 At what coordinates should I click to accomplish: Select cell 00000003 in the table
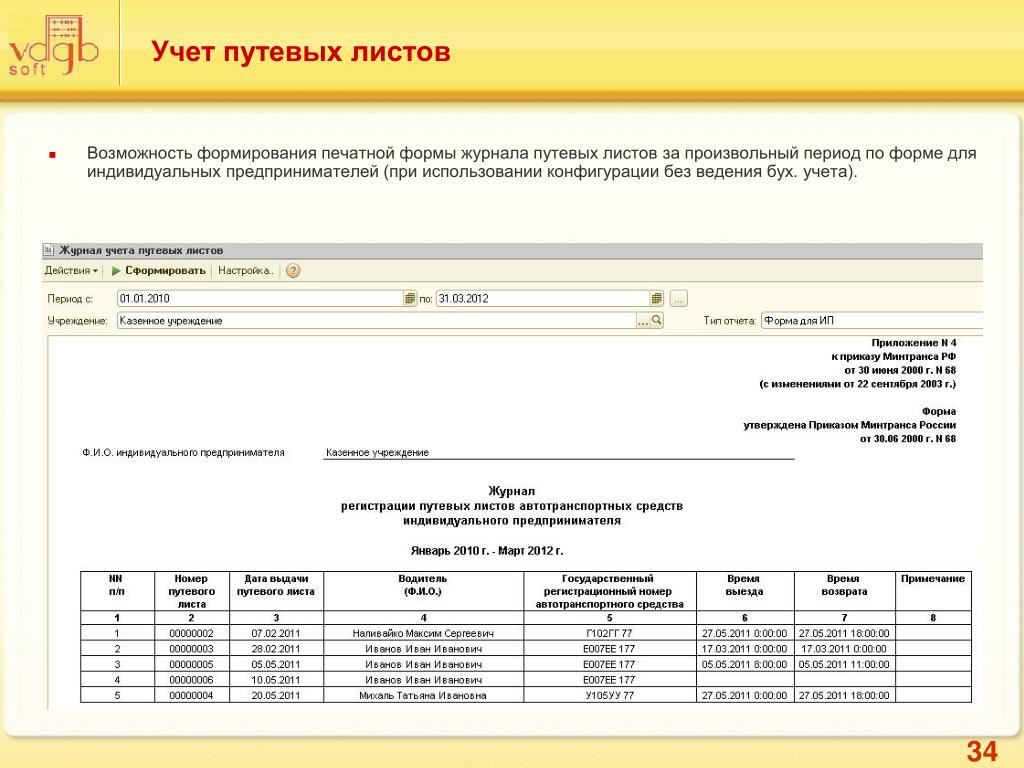[191, 648]
